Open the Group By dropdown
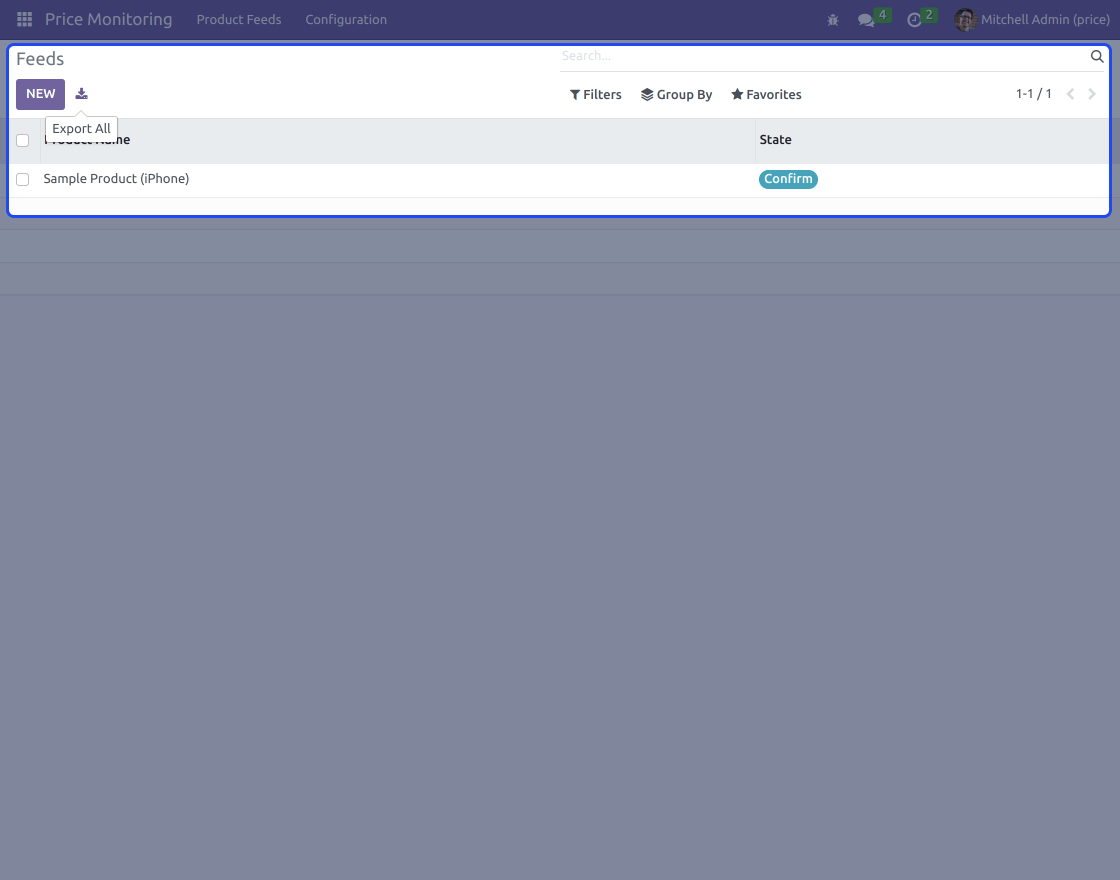This screenshot has height=880, width=1120. (676, 94)
